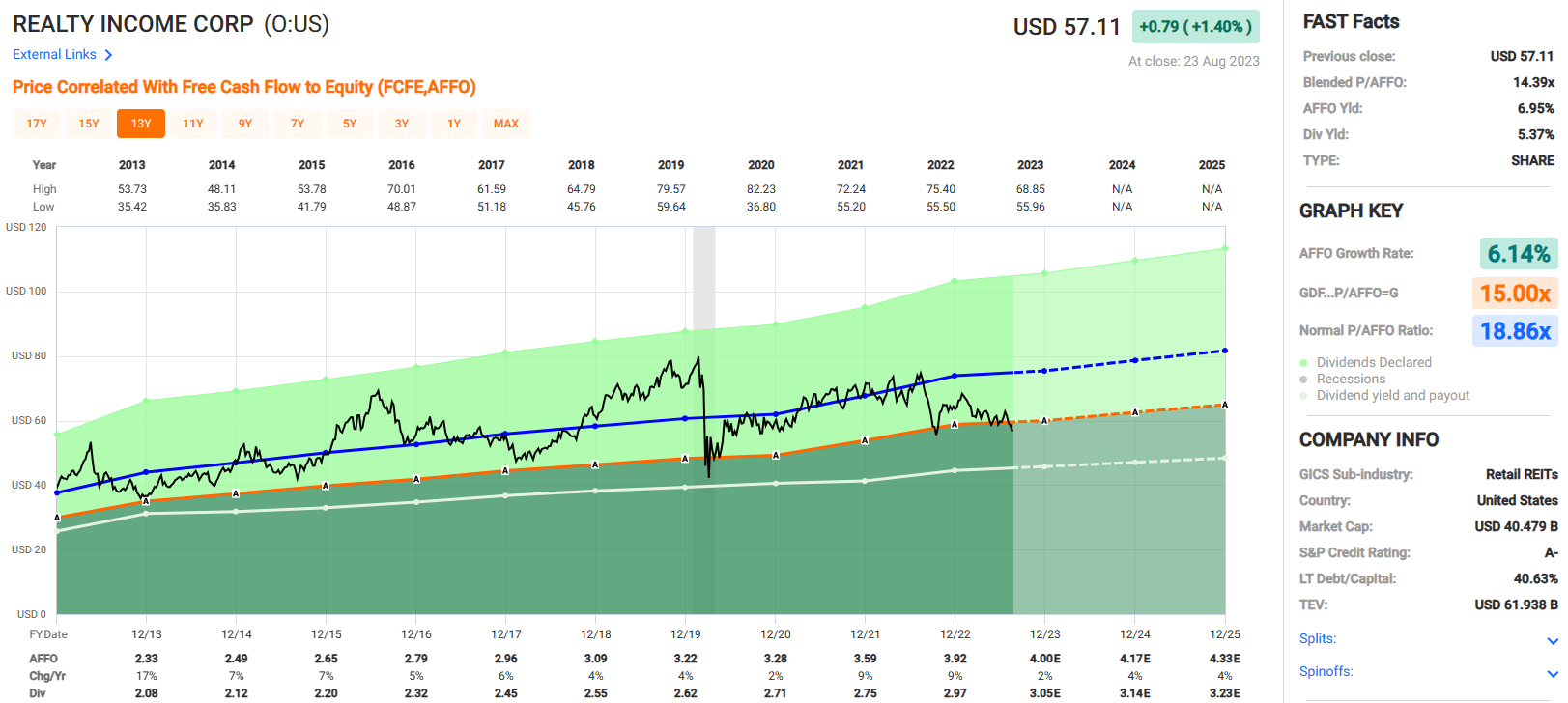Click the FAST Facts heading
The height and width of the screenshot is (703, 1568).
tap(1351, 21)
